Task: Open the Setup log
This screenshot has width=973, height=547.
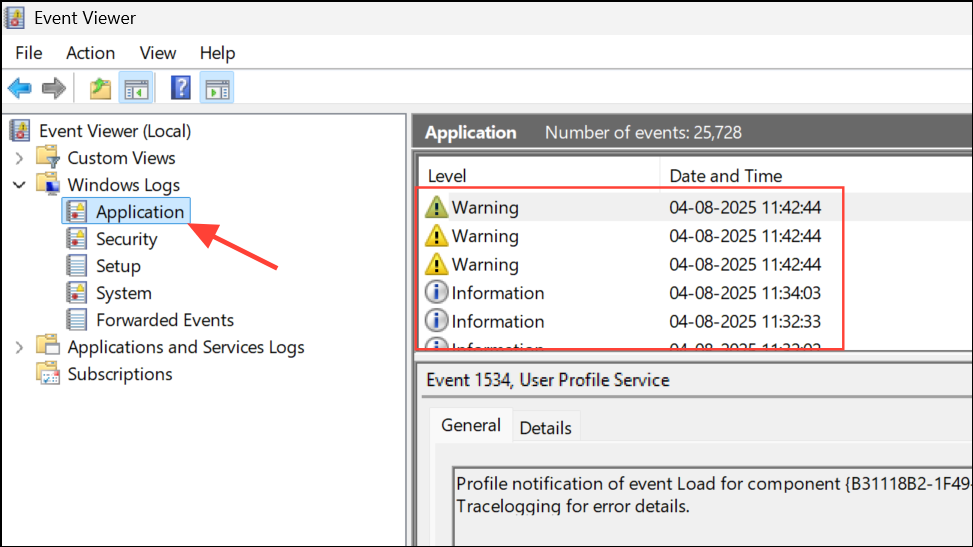Action: (x=118, y=266)
